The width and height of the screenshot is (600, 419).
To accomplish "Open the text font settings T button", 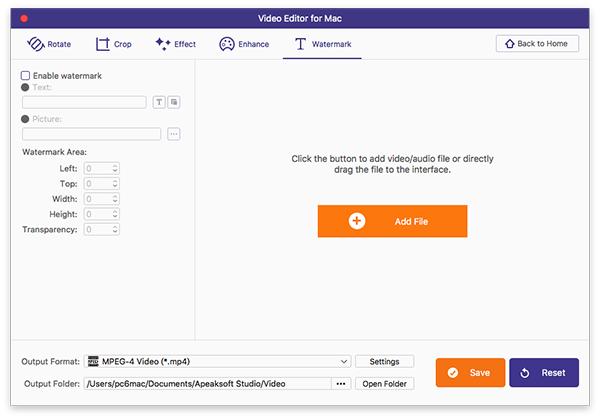I will coord(159,102).
